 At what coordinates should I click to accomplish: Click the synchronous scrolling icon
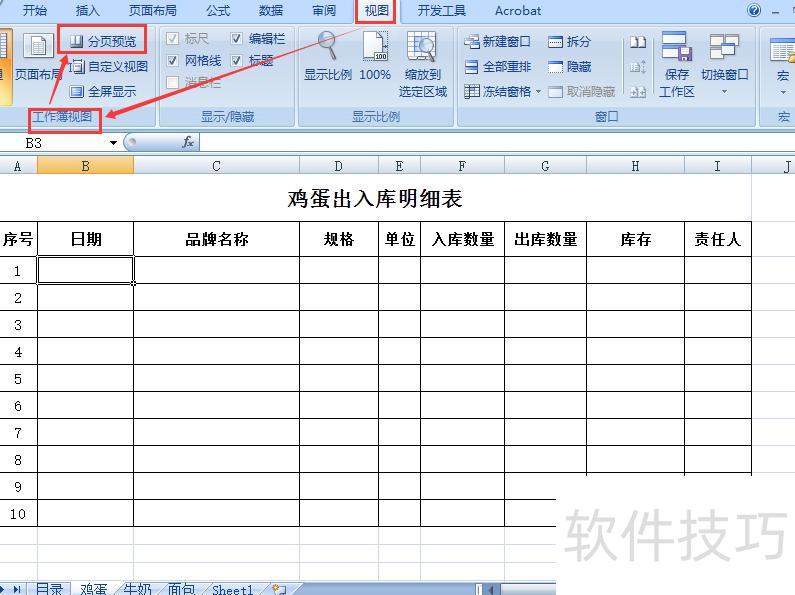638,67
